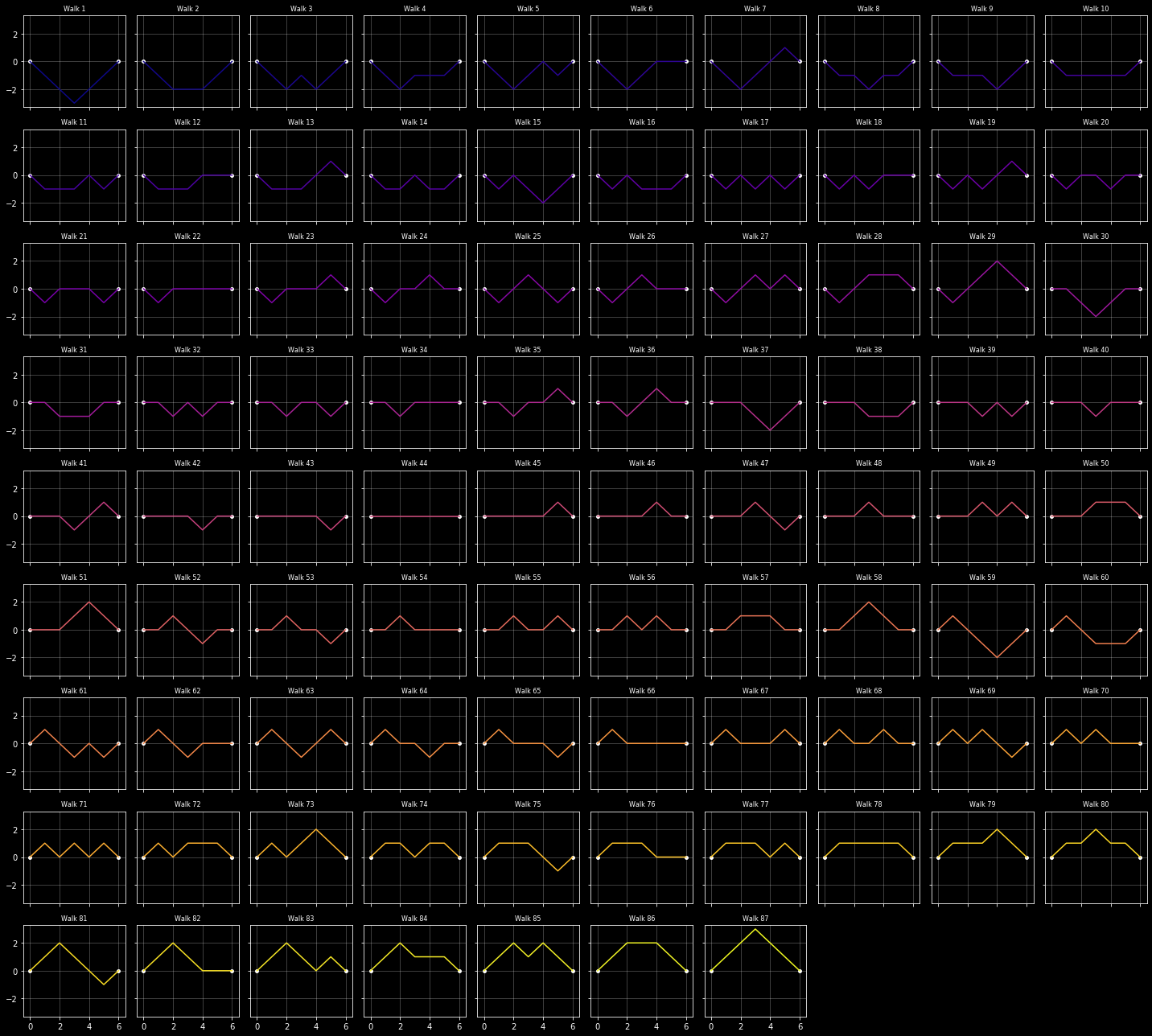Click the x-axis label 6 under Walk 82
This screenshot has height=1036, width=1152.
coord(232,1027)
